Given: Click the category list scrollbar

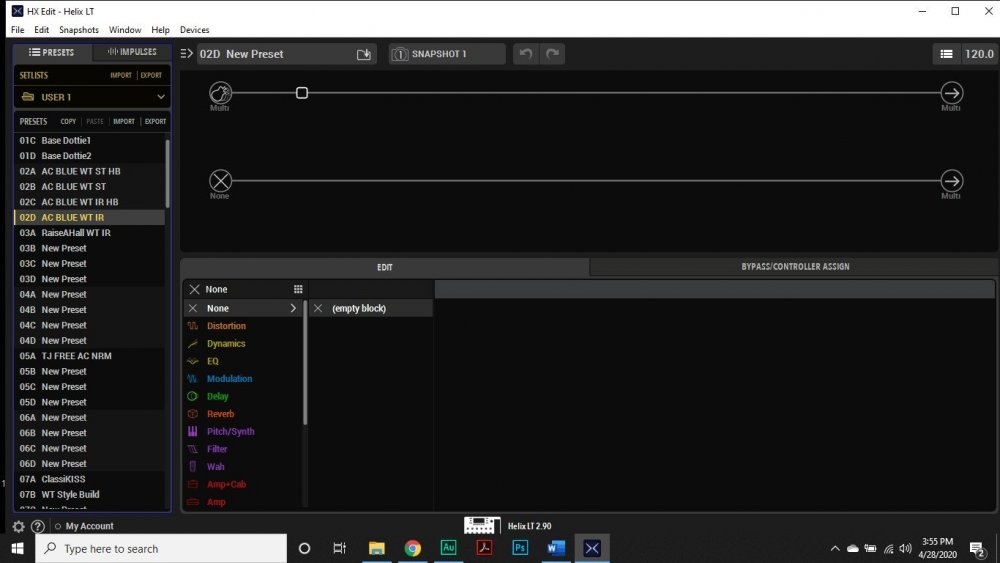Looking at the screenshot, I should (305, 362).
